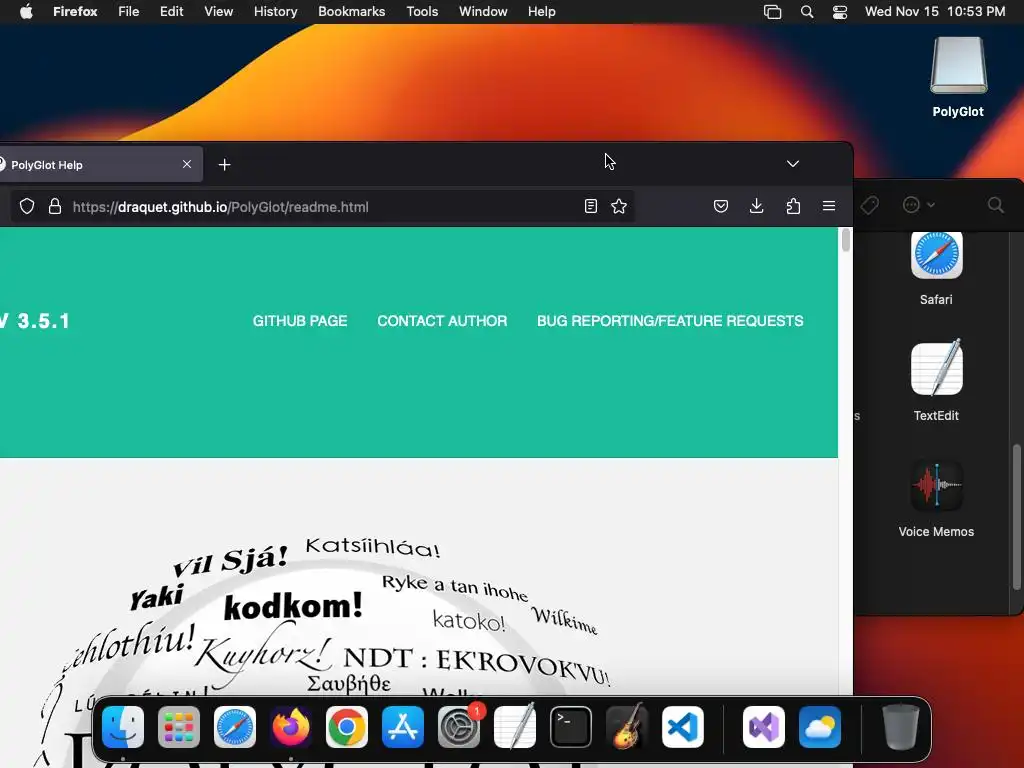Open Google Chrome from the Dock
Image resolution: width=1024 pixels, height=768 pixels.
[x=347, y=727]
